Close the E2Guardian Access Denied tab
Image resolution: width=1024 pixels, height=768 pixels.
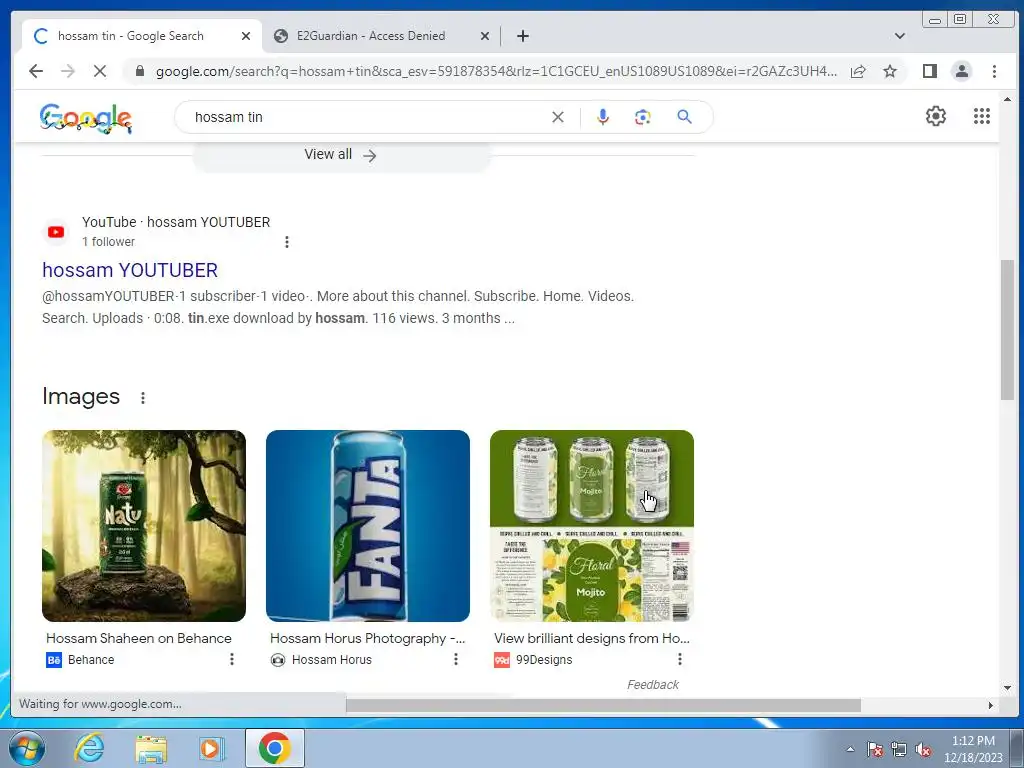(x=485, y=36)
